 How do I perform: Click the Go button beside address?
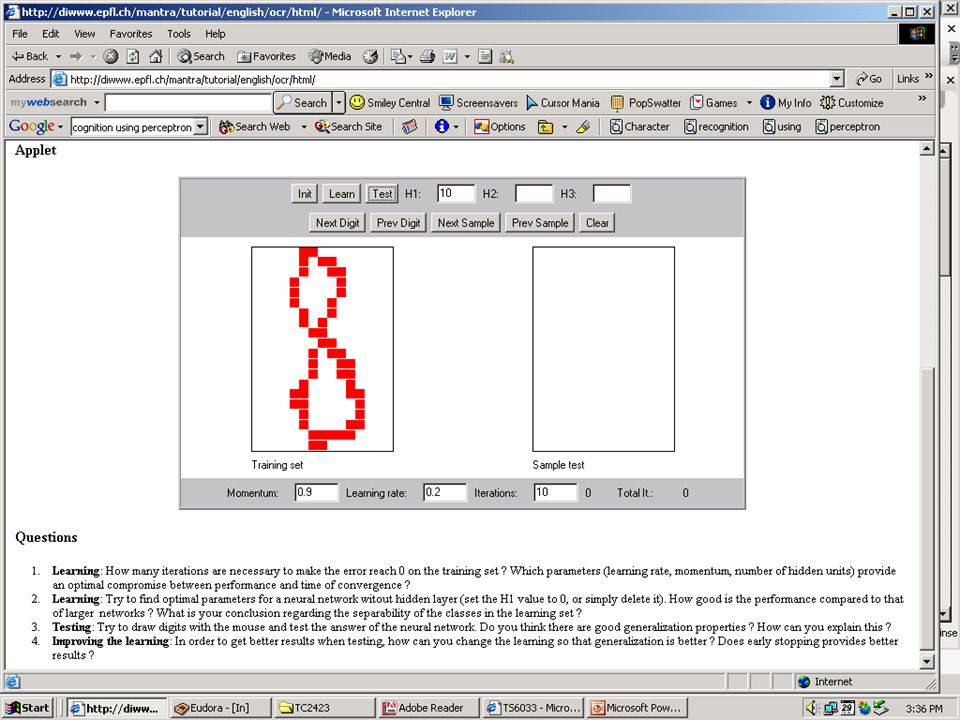[x=869, y=79]
